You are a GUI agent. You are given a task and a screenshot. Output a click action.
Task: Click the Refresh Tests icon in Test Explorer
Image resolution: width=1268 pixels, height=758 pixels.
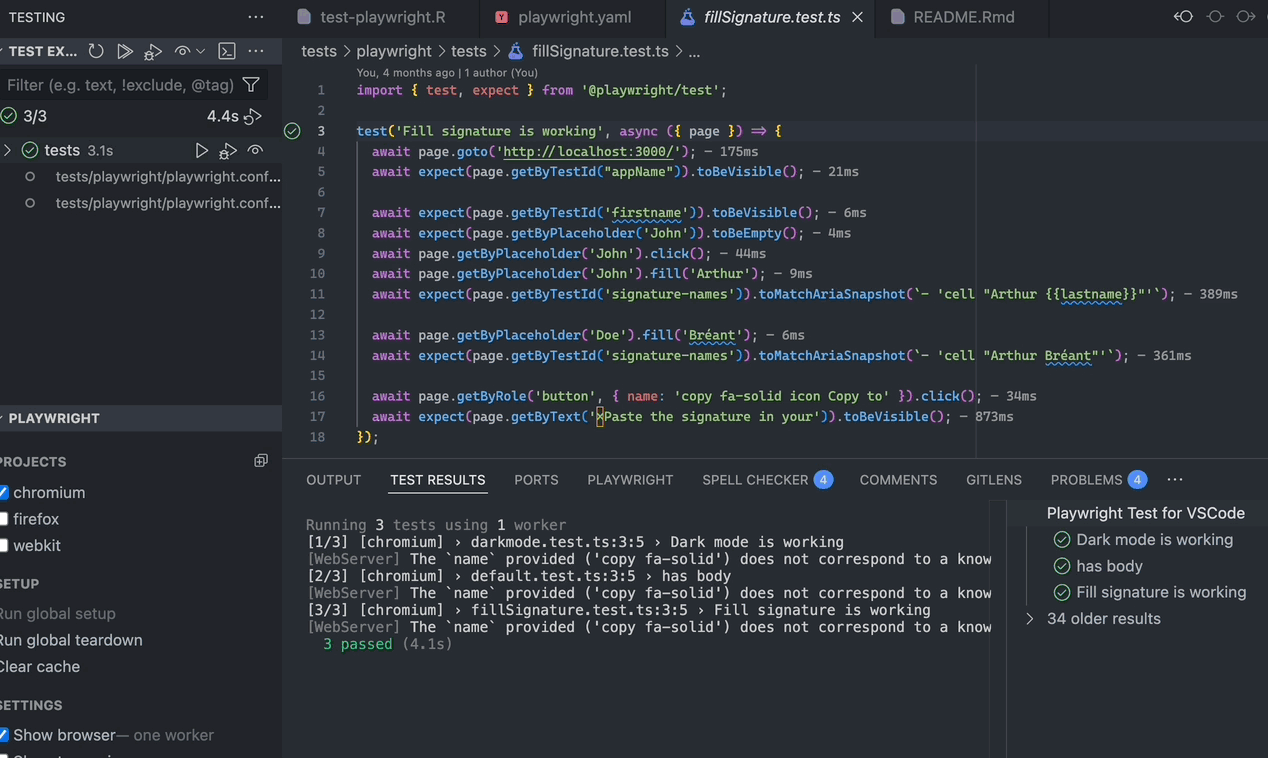[x=96, y=51]
